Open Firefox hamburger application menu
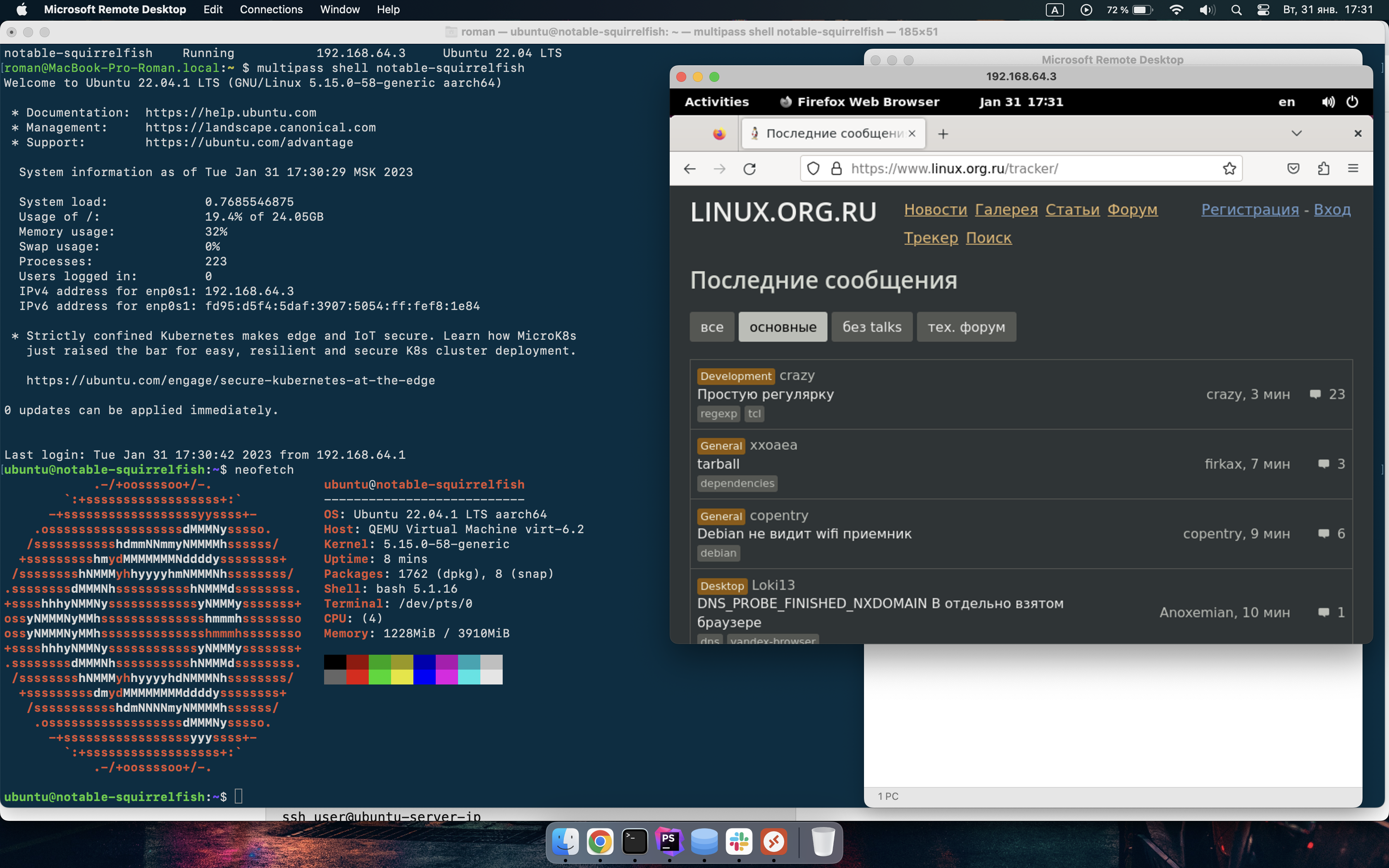Image resolution: width=1389 pixels, height=868 pixels. coord(1353,169)
